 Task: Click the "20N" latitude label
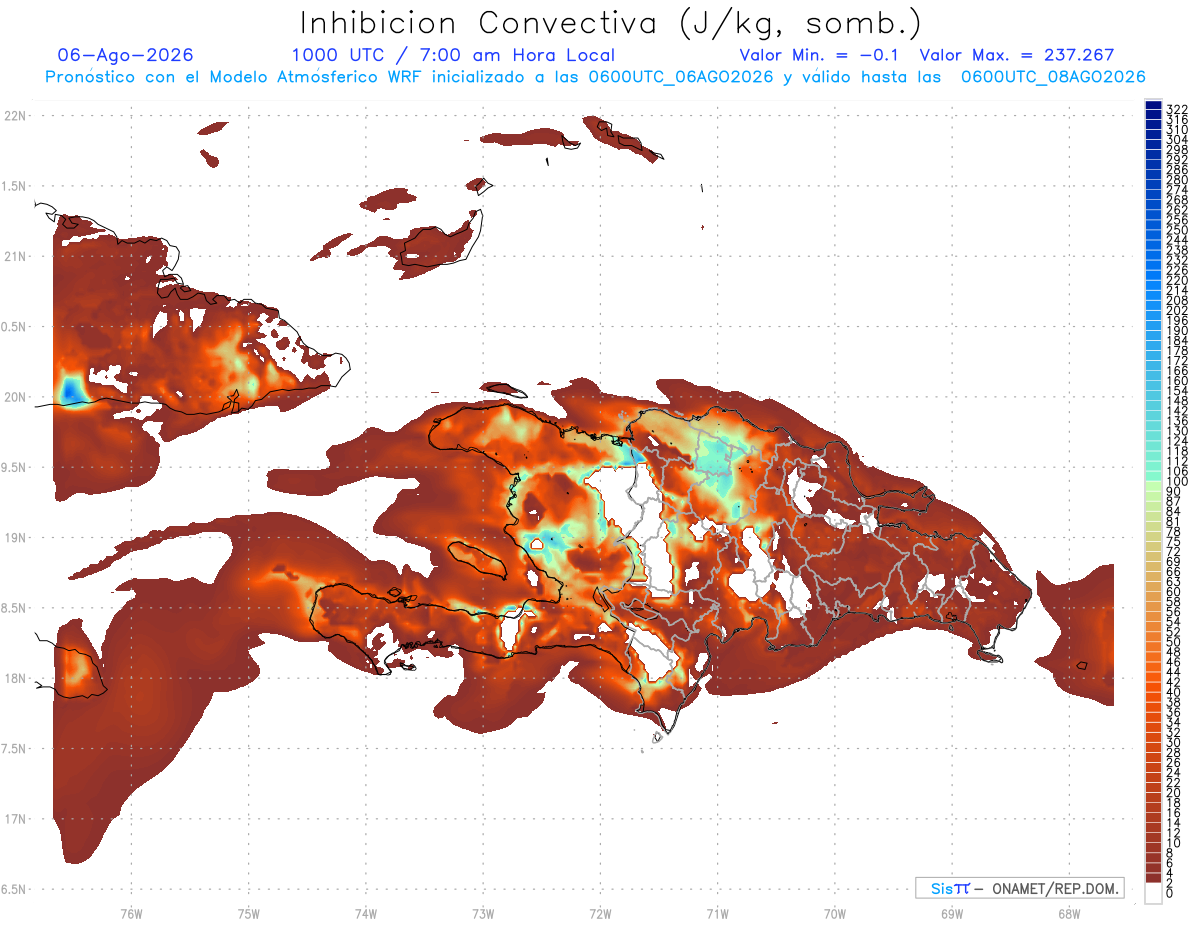pos(15,397)
